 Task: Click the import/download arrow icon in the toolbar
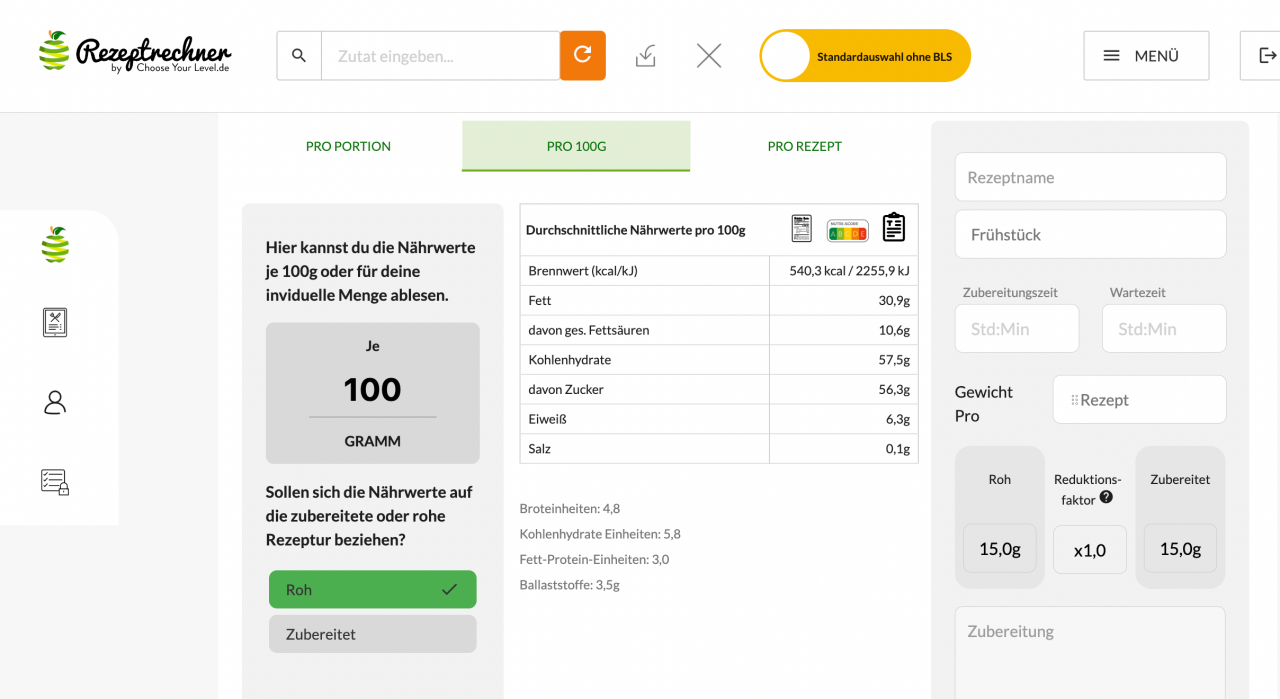[x=645, y=55]
